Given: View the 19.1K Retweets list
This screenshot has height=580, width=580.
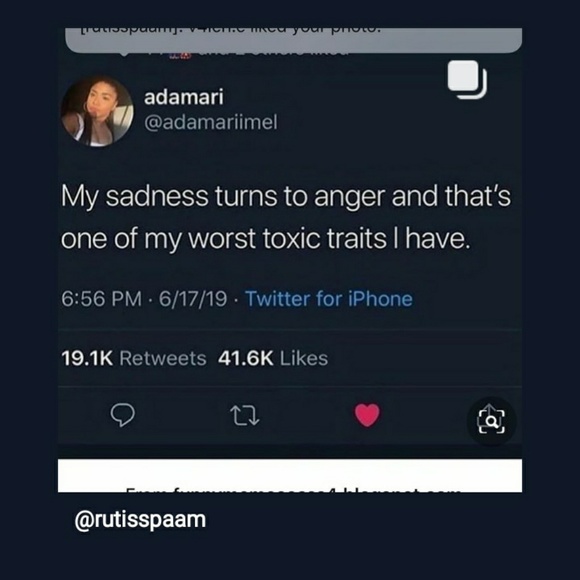Looking at the screenshot, I should (x=134, y=358).
